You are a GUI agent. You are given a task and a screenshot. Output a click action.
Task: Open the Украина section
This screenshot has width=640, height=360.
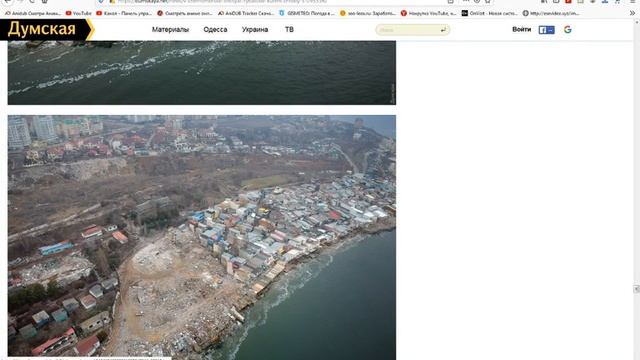pos(255,29)
